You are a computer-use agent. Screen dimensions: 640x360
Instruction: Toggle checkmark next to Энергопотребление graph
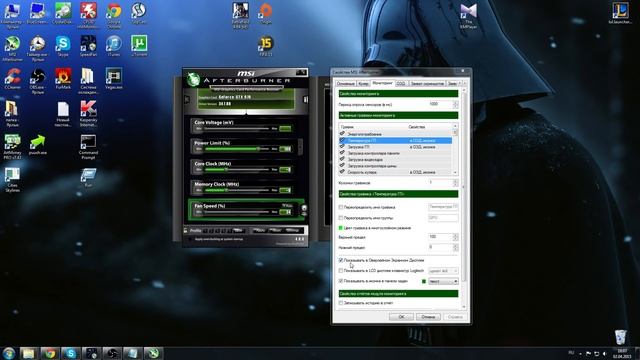342,133
